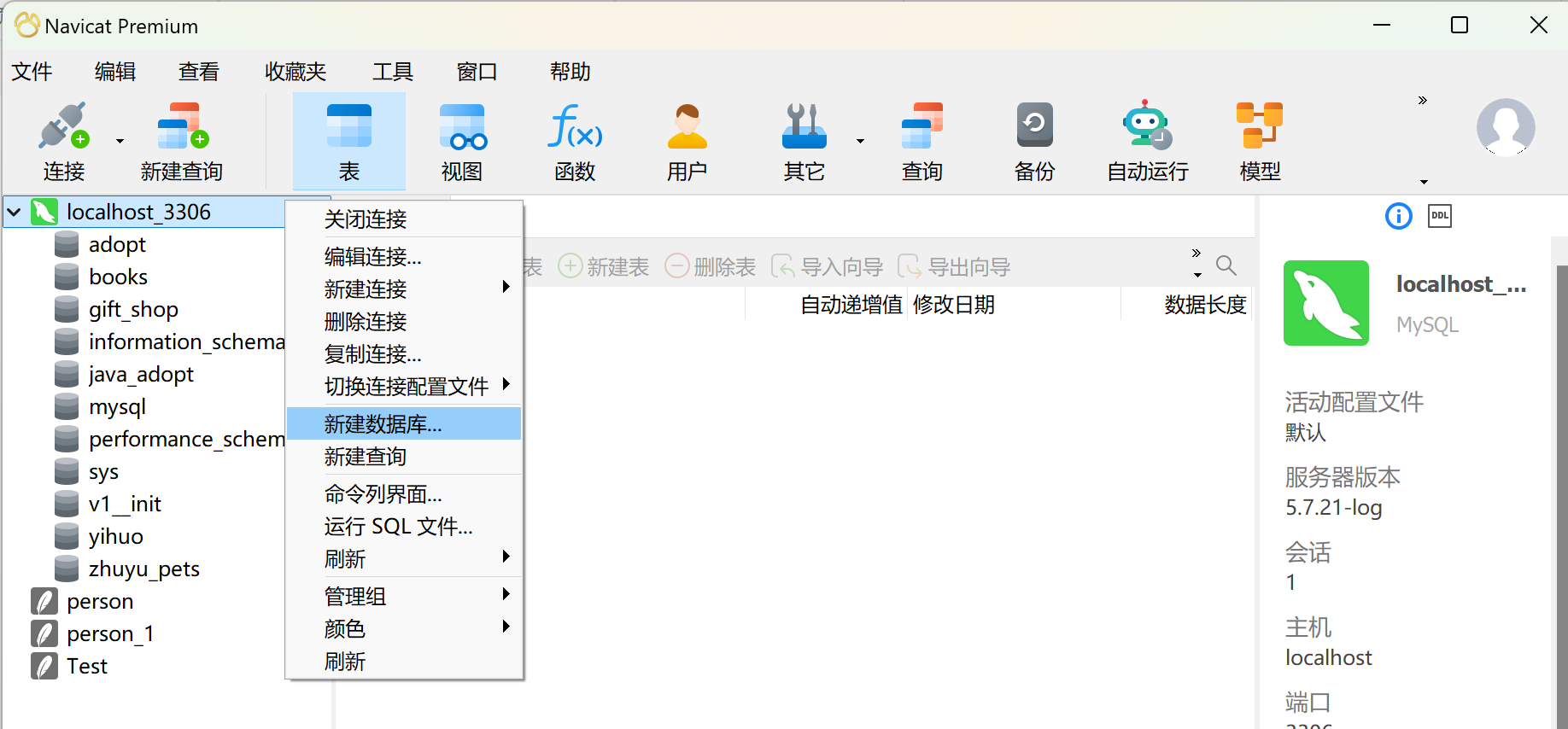The height and width of the screenshot is (729, 1568).
Task: Select the zhuyu_pets database
Action: [x=143, y=569]
